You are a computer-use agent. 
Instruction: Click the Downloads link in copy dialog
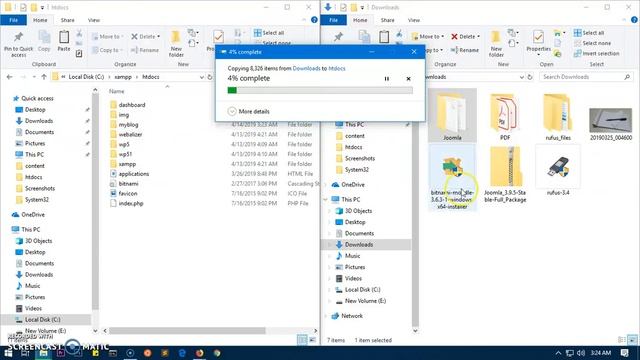306,69
